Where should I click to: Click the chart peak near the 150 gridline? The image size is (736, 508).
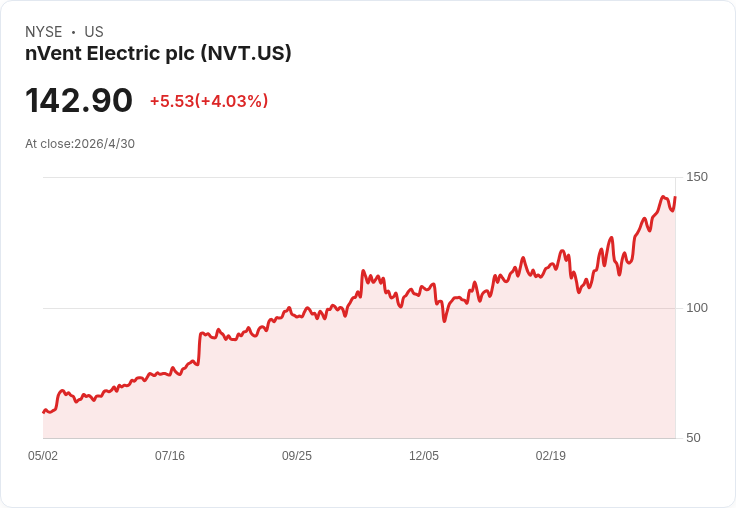point(663,197)
